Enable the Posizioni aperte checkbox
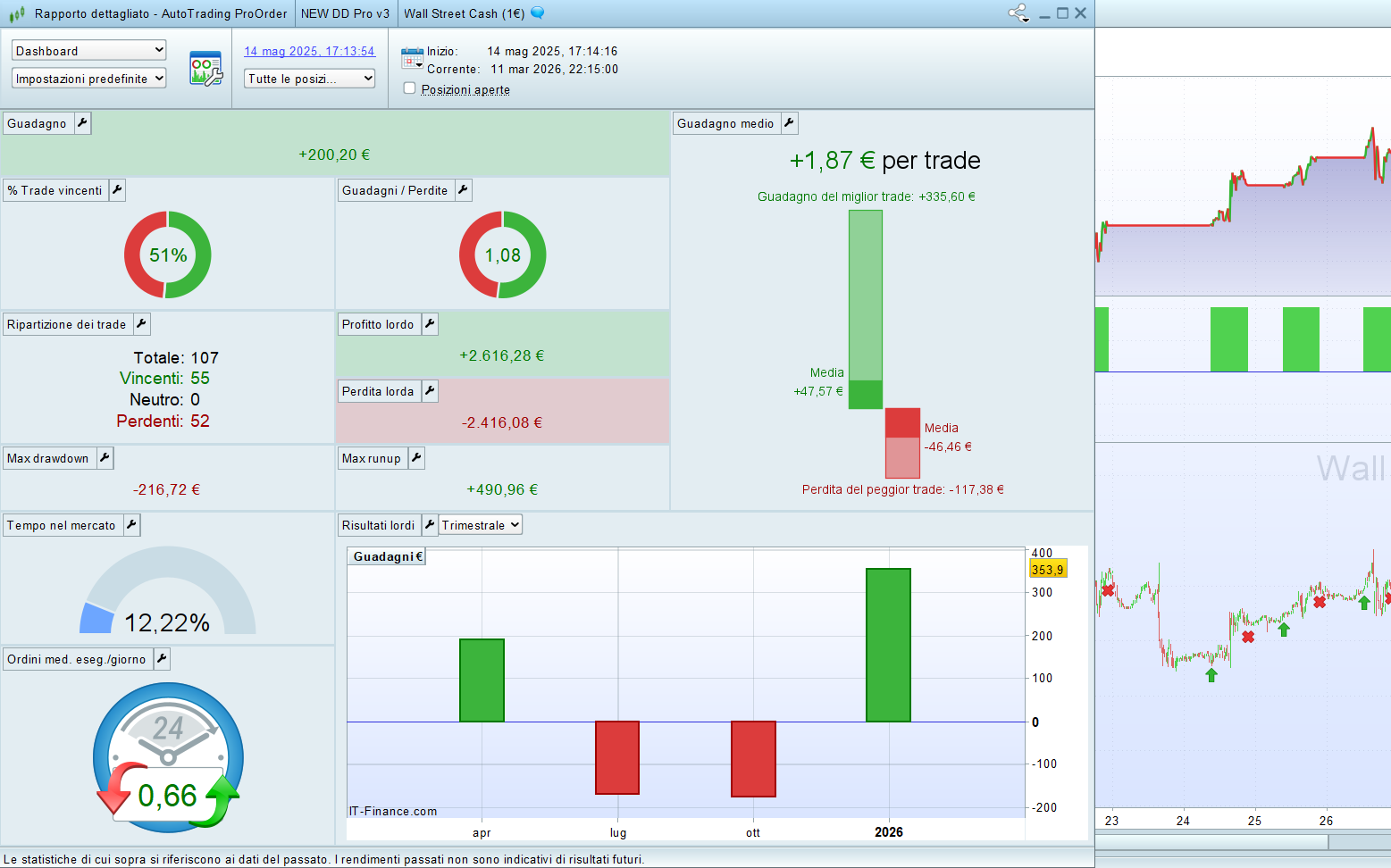This screenshot has height=868, width=1391. (x=410, y=88)
